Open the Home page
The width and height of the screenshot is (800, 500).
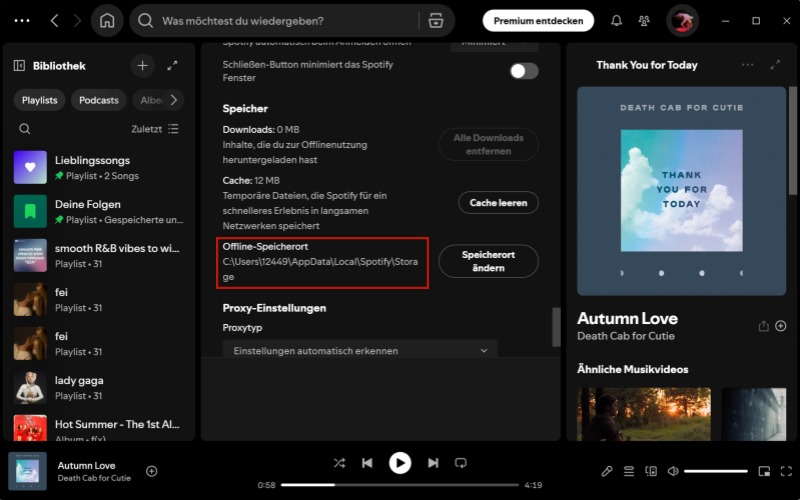[x=107, y=21]
